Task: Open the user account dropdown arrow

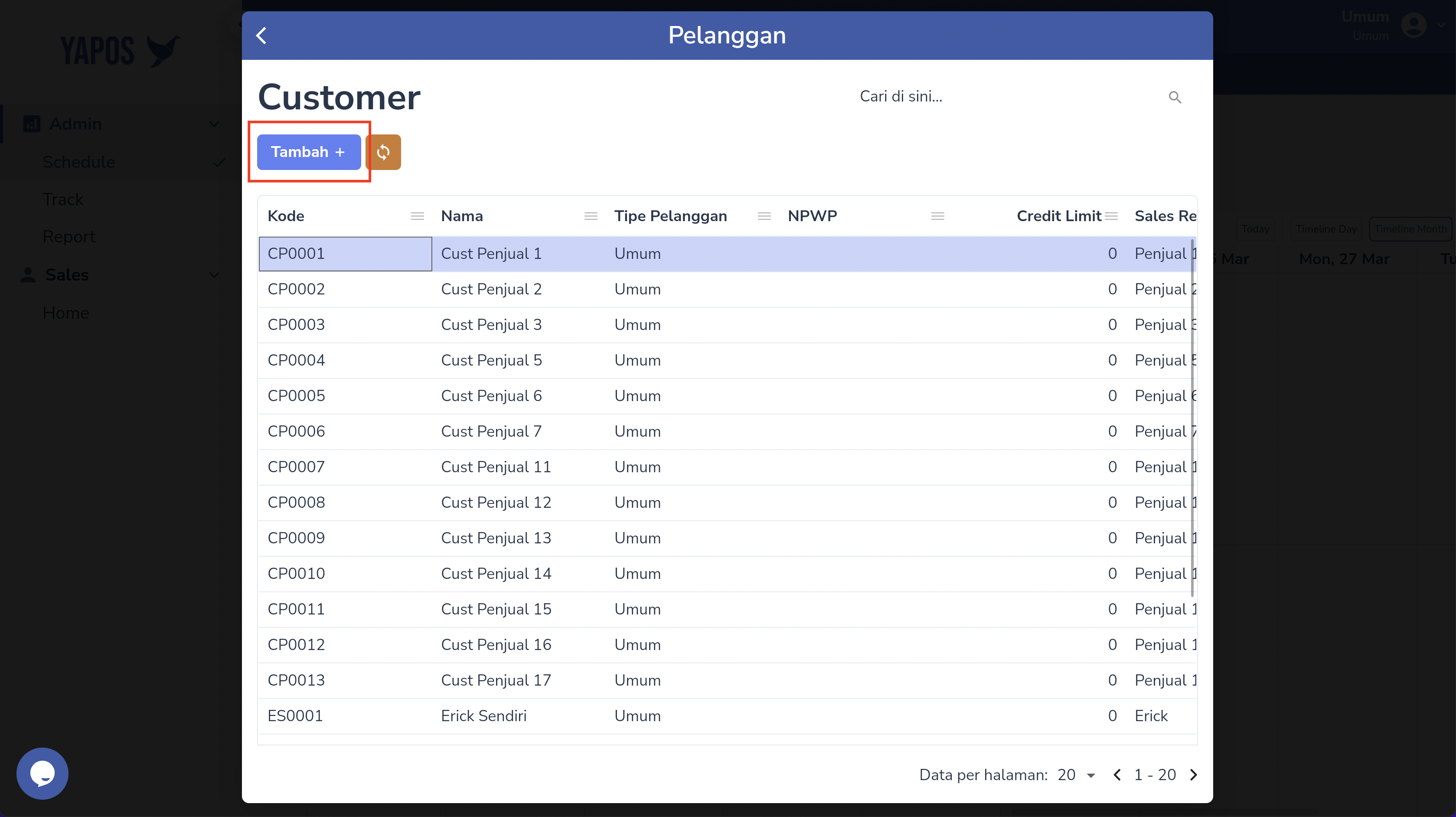Action: (1441, 26)
